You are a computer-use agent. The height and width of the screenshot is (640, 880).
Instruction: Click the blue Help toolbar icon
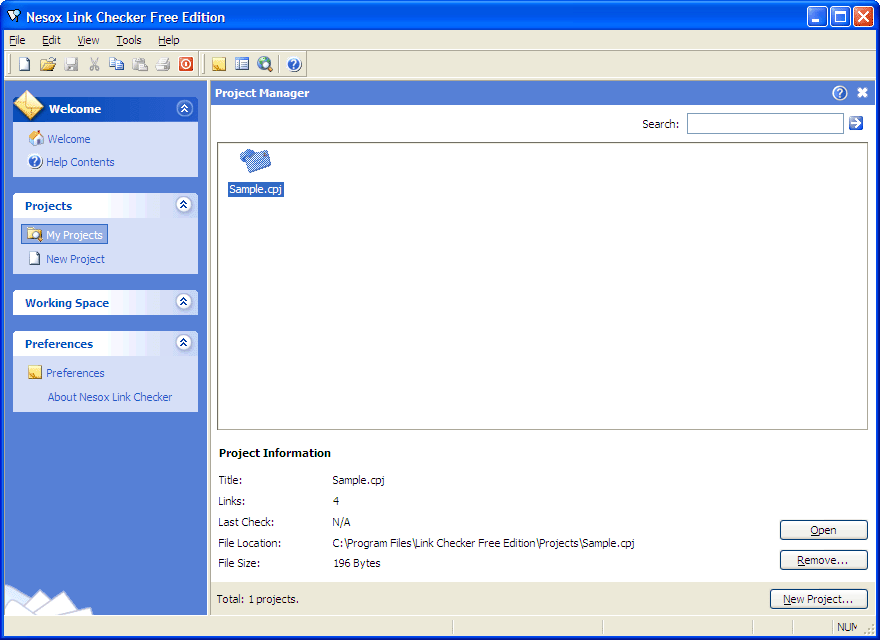tap(294, 65)
